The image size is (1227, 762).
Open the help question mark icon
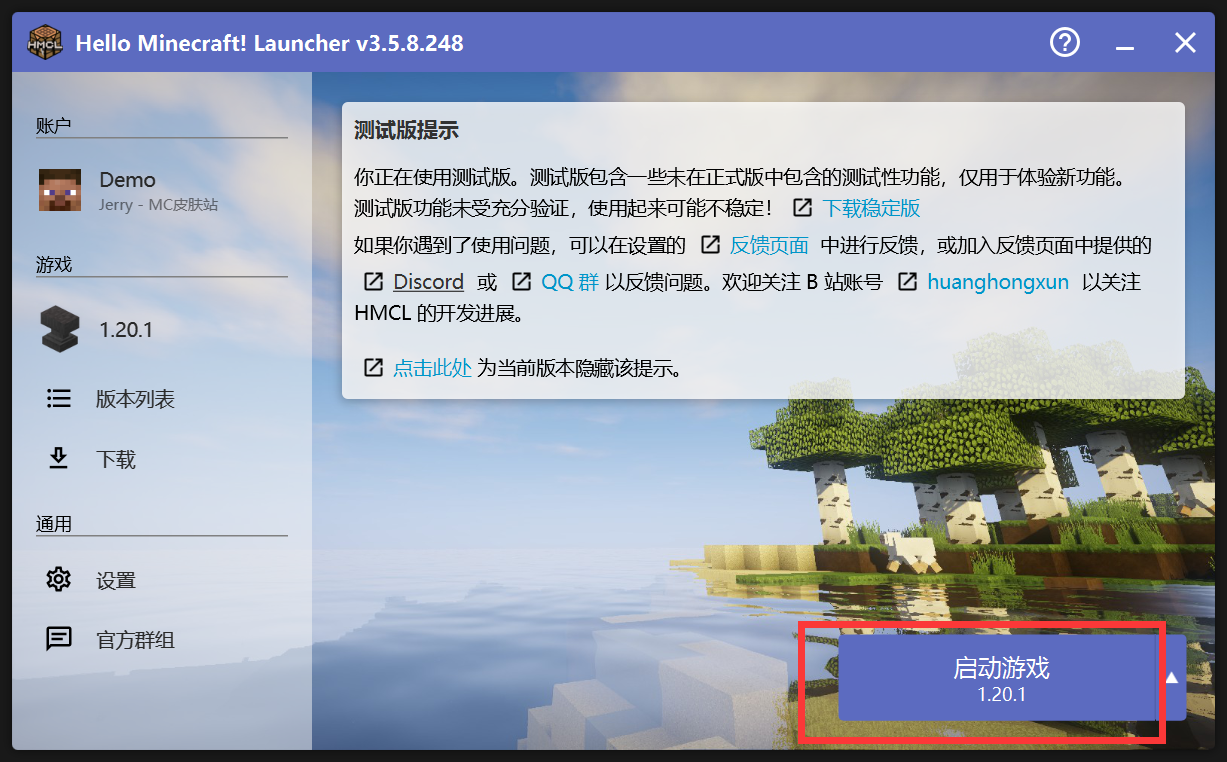1064,42
